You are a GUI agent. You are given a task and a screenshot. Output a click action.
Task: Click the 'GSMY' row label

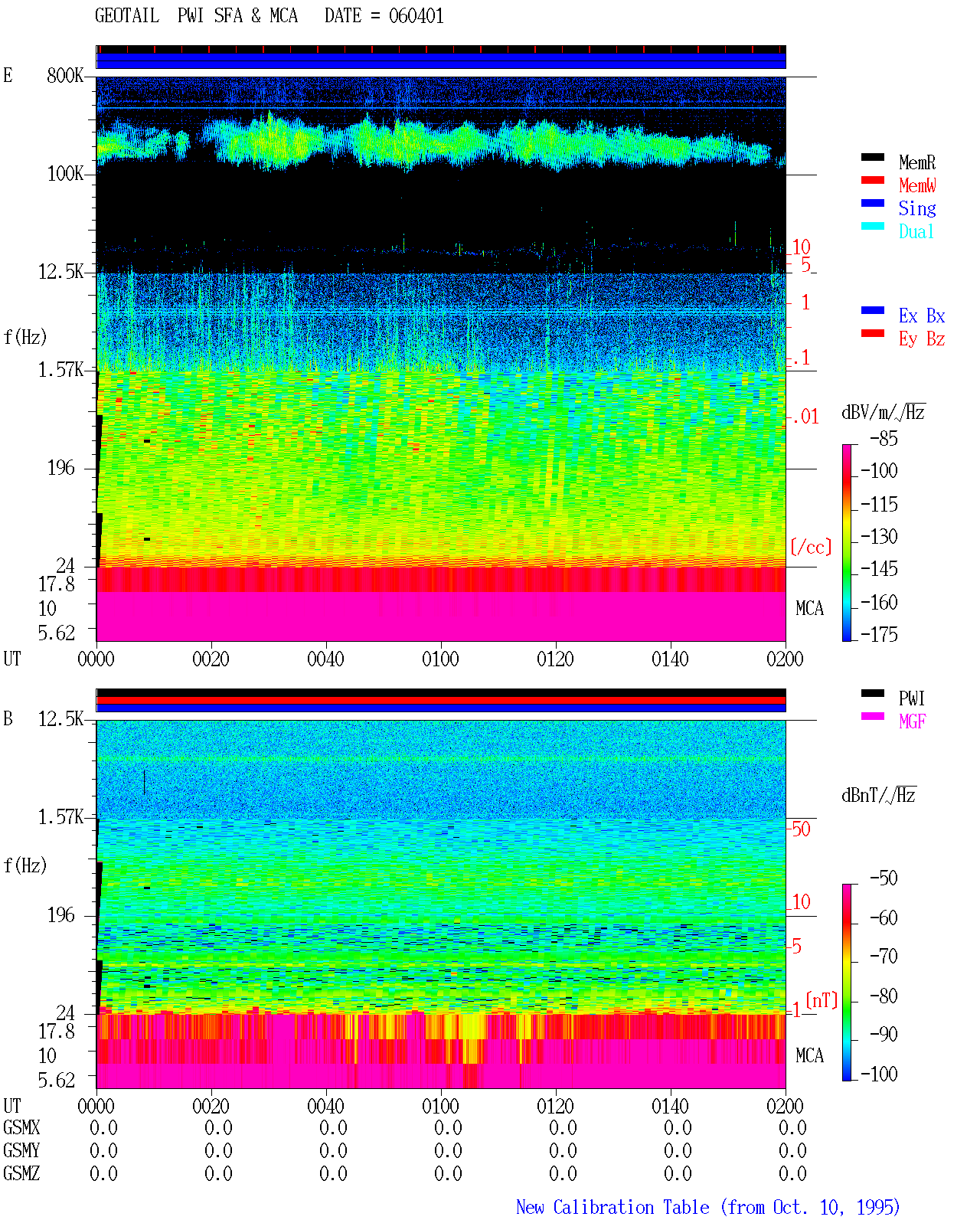click(x=21, y=1151)
